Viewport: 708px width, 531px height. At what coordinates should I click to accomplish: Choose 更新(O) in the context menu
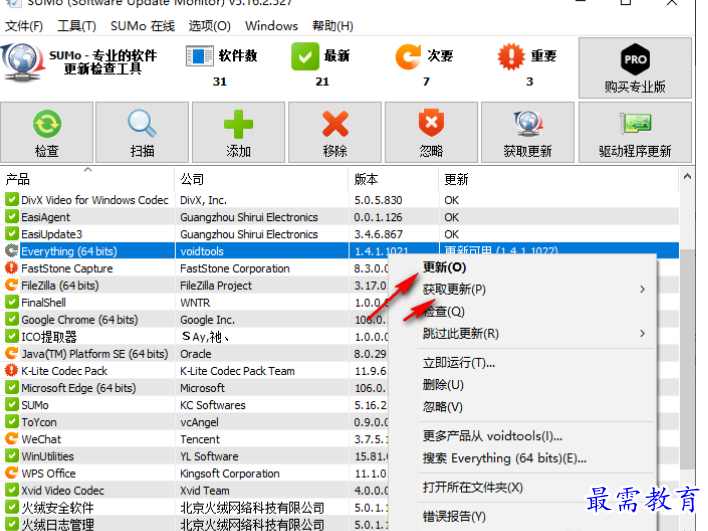click(522, 267)
